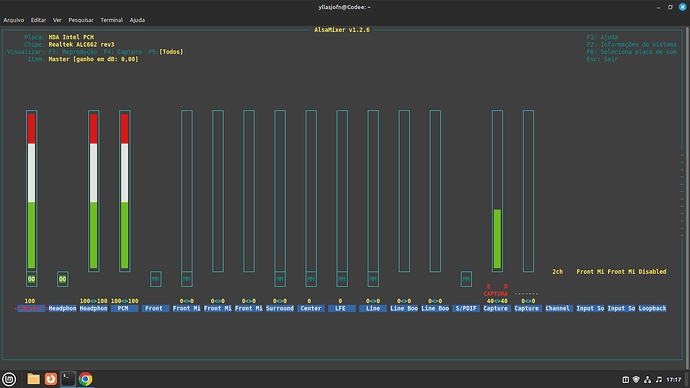Viewport: 690px width, 388px height.
Task: Select the PCM channel label
Action: point(125,308)
